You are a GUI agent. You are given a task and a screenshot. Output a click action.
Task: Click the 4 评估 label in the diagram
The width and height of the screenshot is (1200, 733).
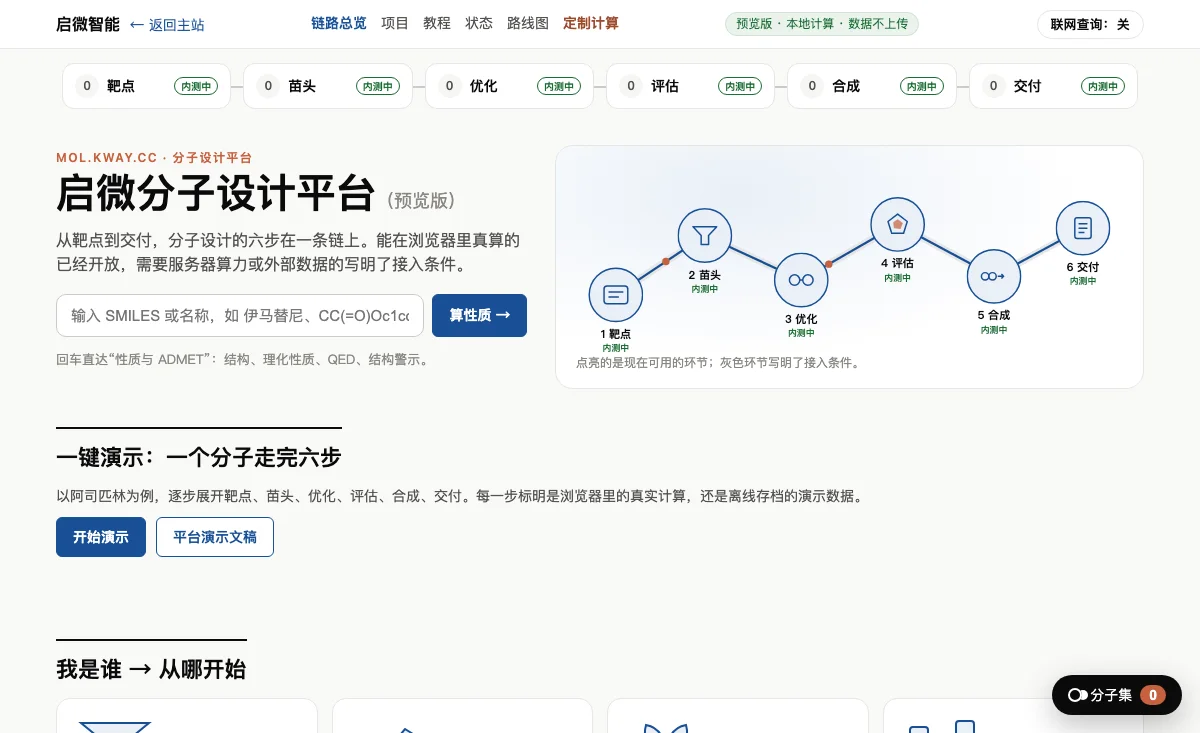click(897, 263)
